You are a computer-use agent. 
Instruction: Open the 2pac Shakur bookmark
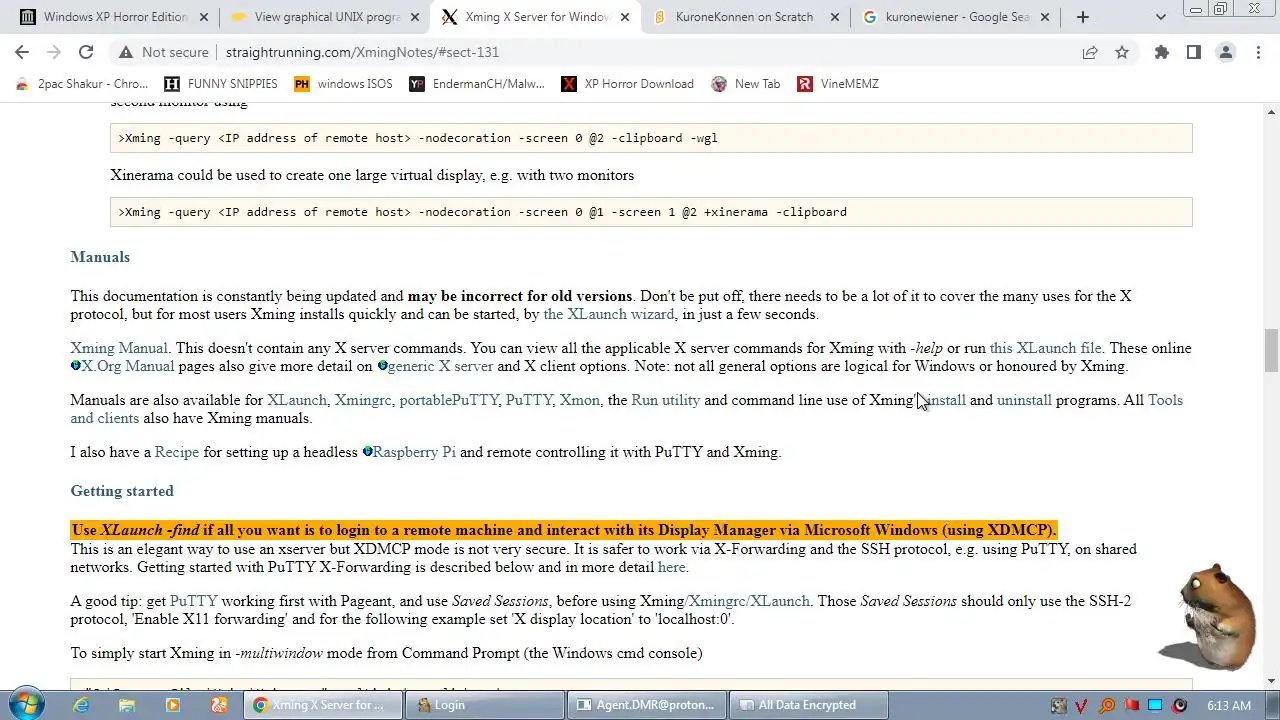click(x=82, y=84)
